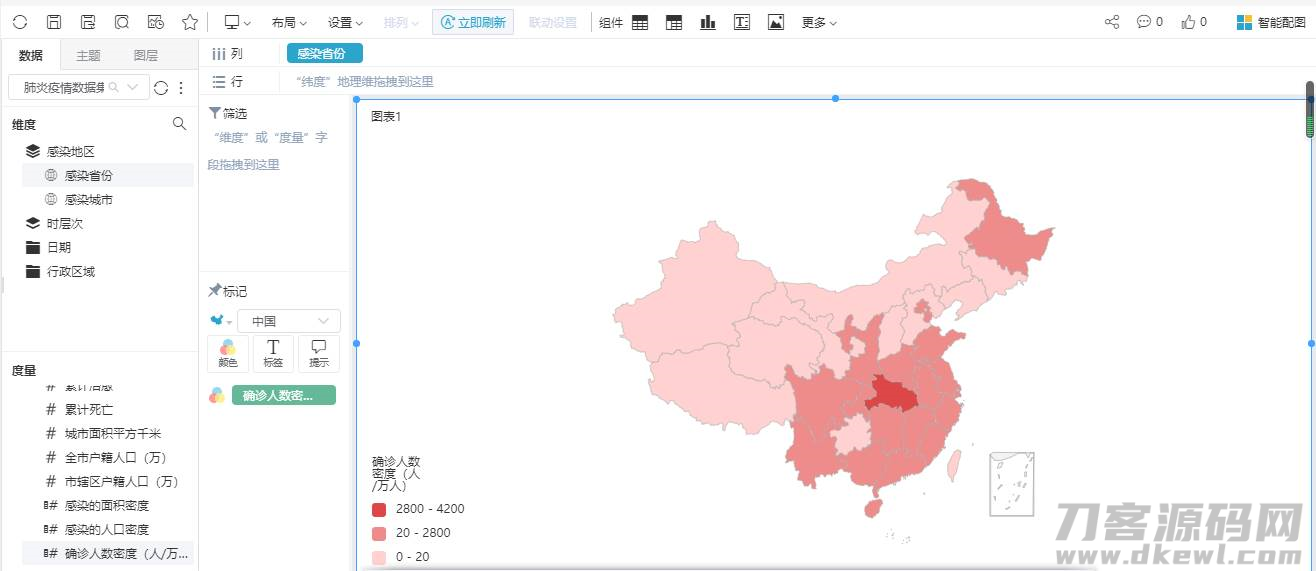Click the 0 - 20 legend swatch
Image resolution: width=1316 pixels, height=571 pixels.
coord(379,557)
